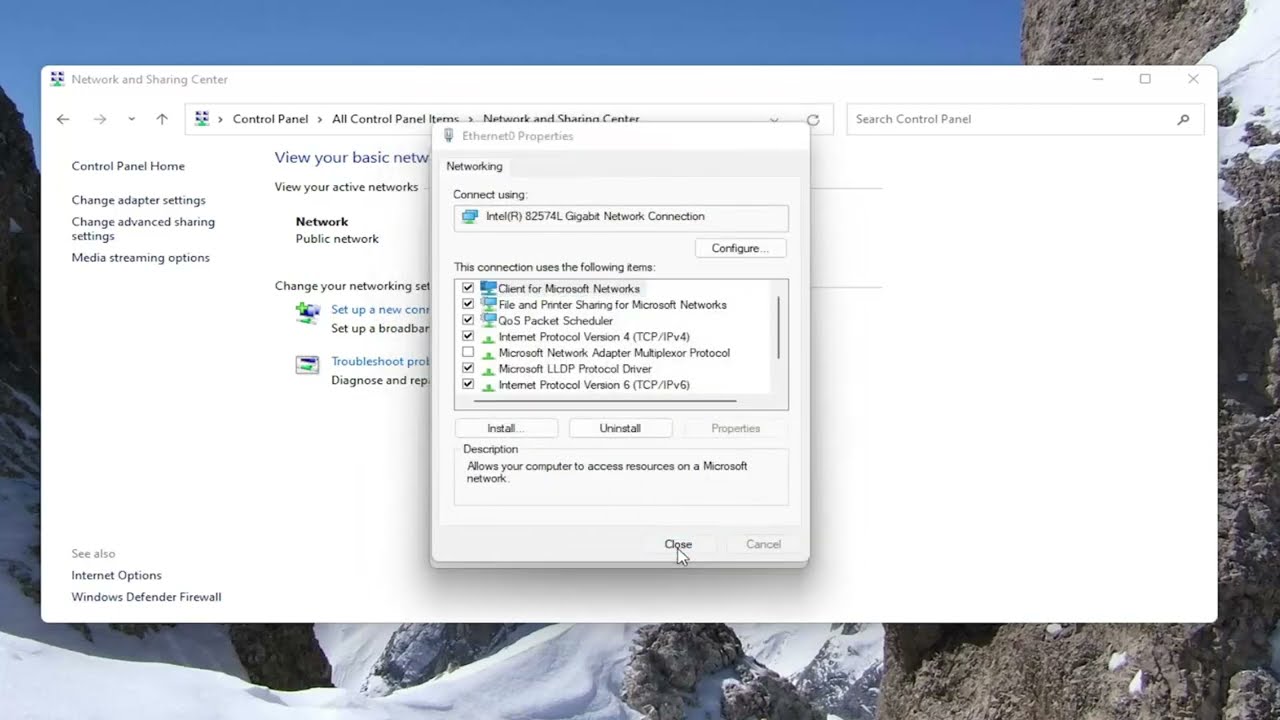The width and height of the screenshot is (1280, 720).
Task: Click All Control Panel Items breadcrumb
Action: (396, 119)
